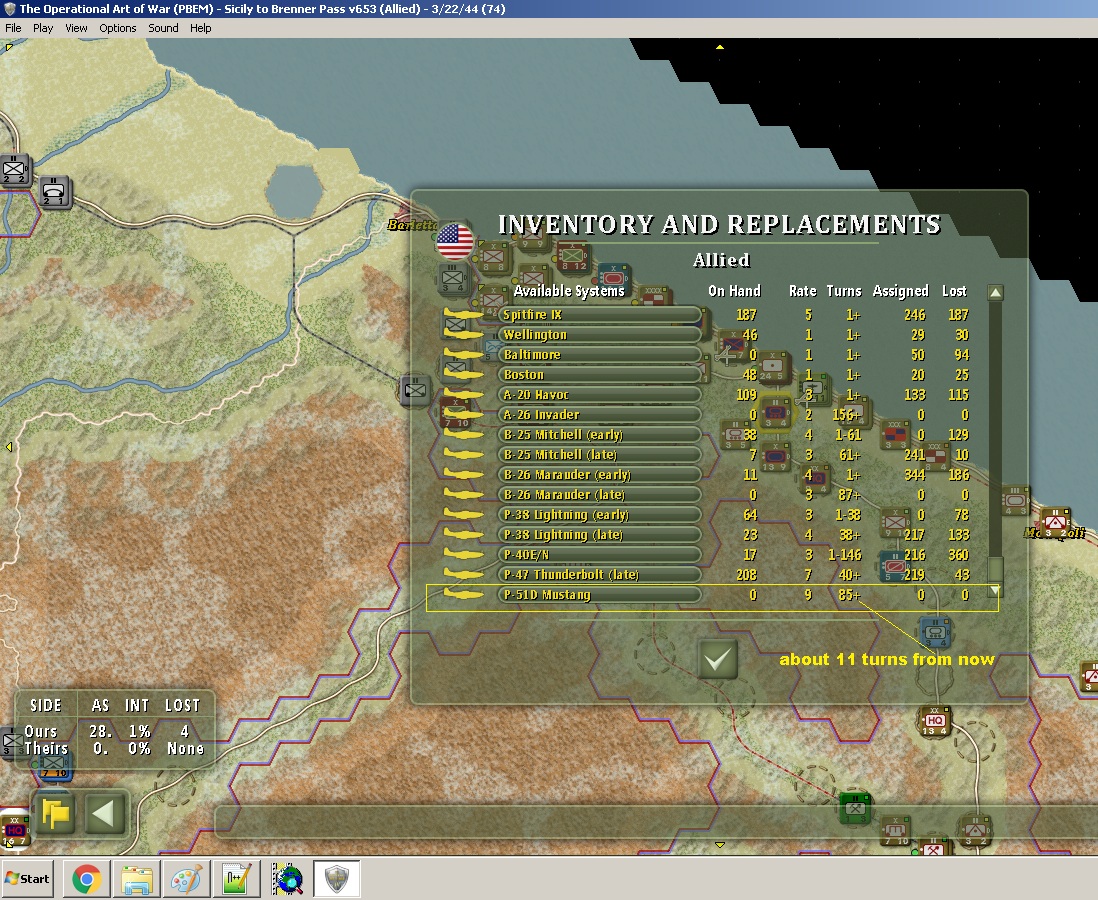Select B-26 Marauder (late) row
Image resolution: width=1098 pixels, height=900 pixels.
point(599,494)
